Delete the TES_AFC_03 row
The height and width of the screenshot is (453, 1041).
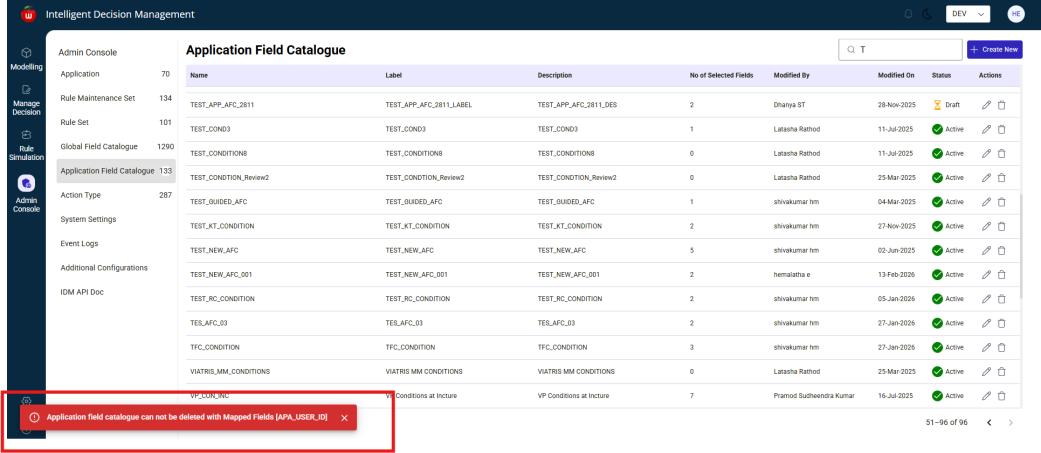coord(1002,323)
